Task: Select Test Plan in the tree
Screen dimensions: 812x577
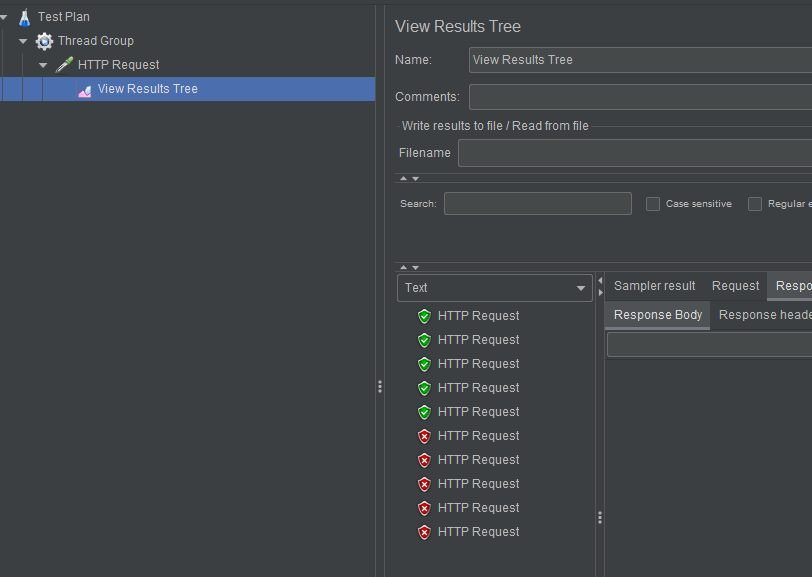Action: coord(64,17)
